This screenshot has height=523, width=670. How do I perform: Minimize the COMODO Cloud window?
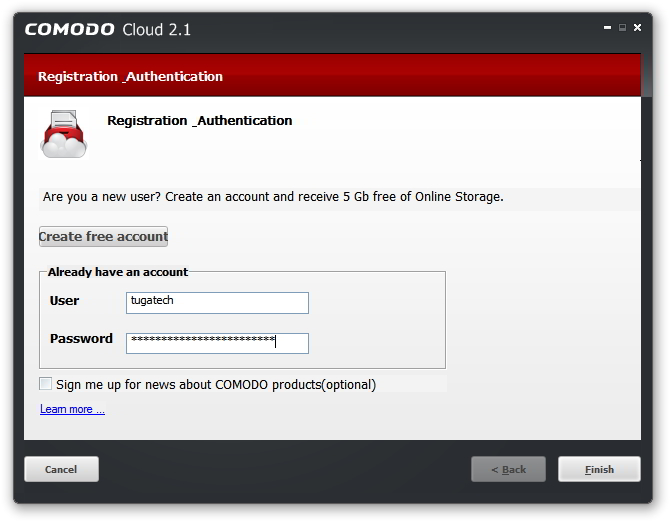point(607,28)
